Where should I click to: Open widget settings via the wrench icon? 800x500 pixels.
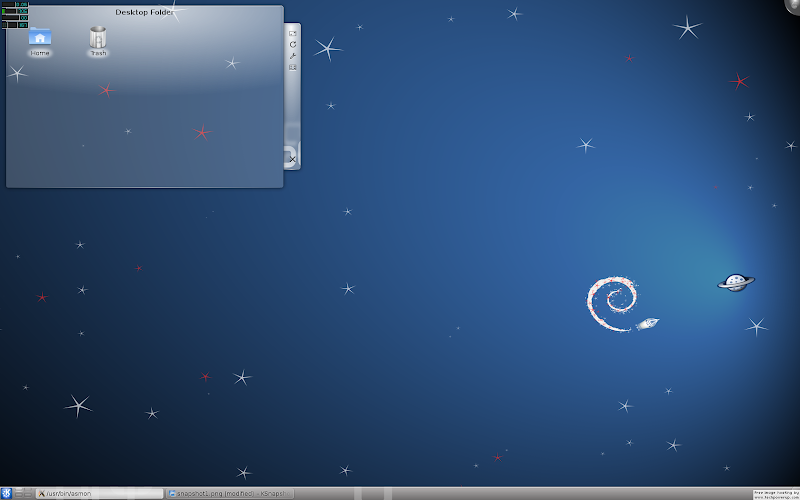pos(292,56)
